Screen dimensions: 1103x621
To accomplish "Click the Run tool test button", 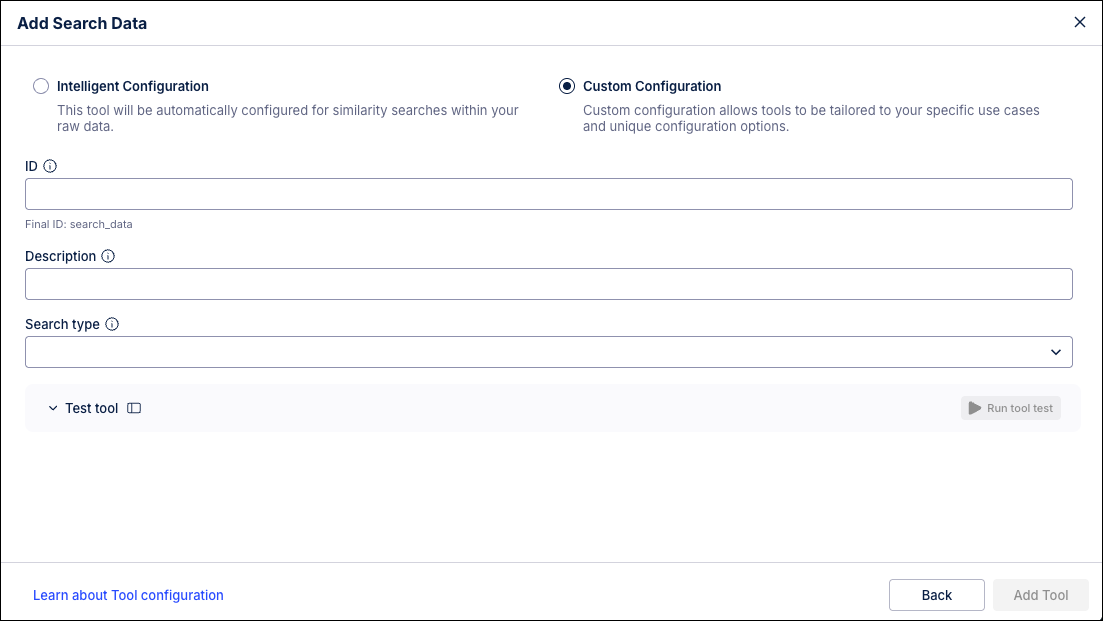I will tap(1010, 408).
